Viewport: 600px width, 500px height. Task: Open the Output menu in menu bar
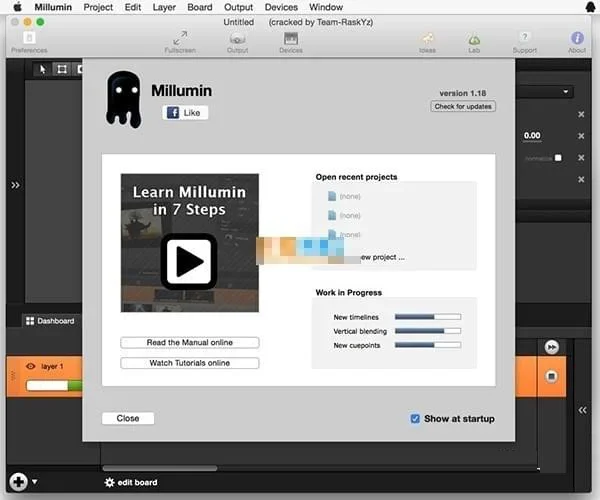pyautogui.click(x=238, y=7)
